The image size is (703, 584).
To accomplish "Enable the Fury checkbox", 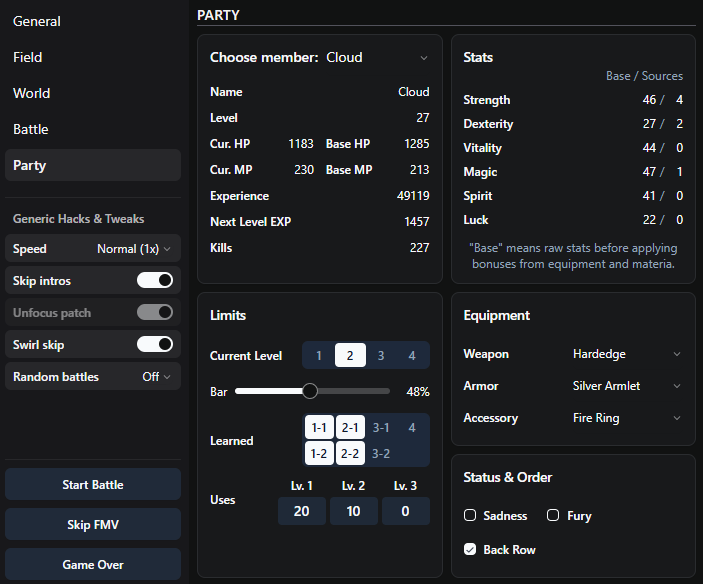I will click(x=553, y=515).
